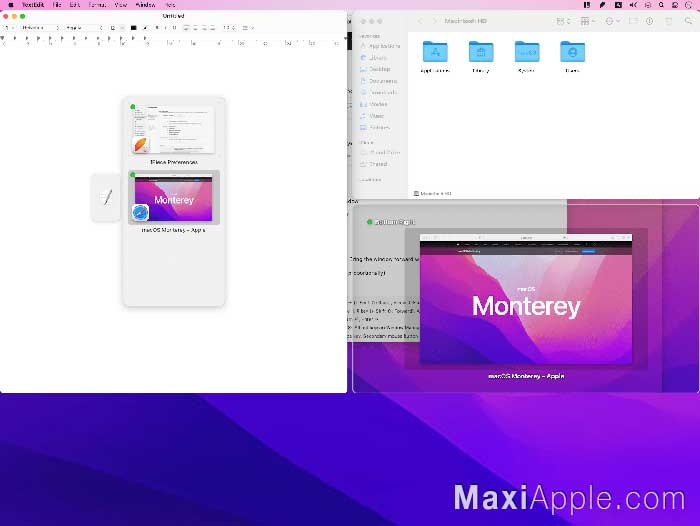Open the Edit menu in menu bar
Screen dimensions: 700x526
pyautogui.click(x=75, y=5)
